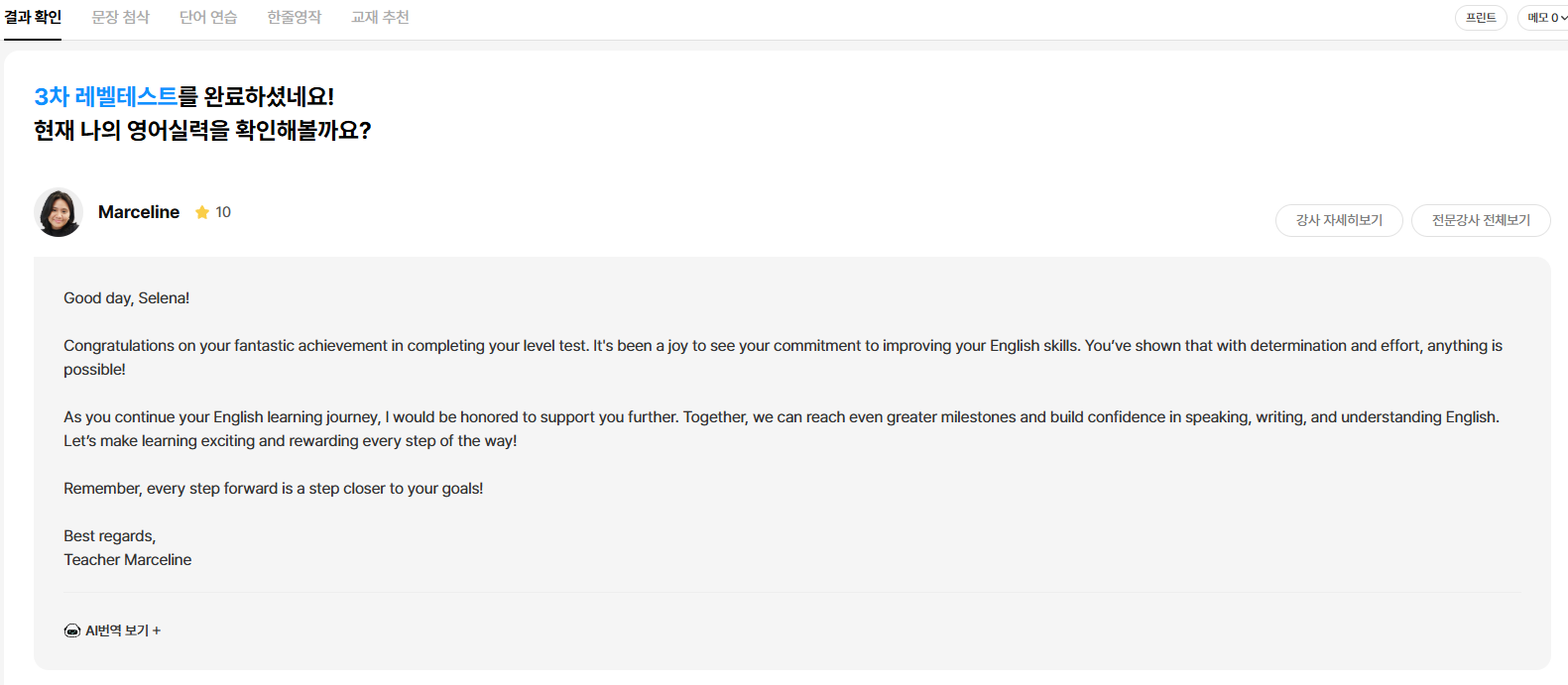
Task: Click the teacher name Marceline
Action: coord(139,212)
